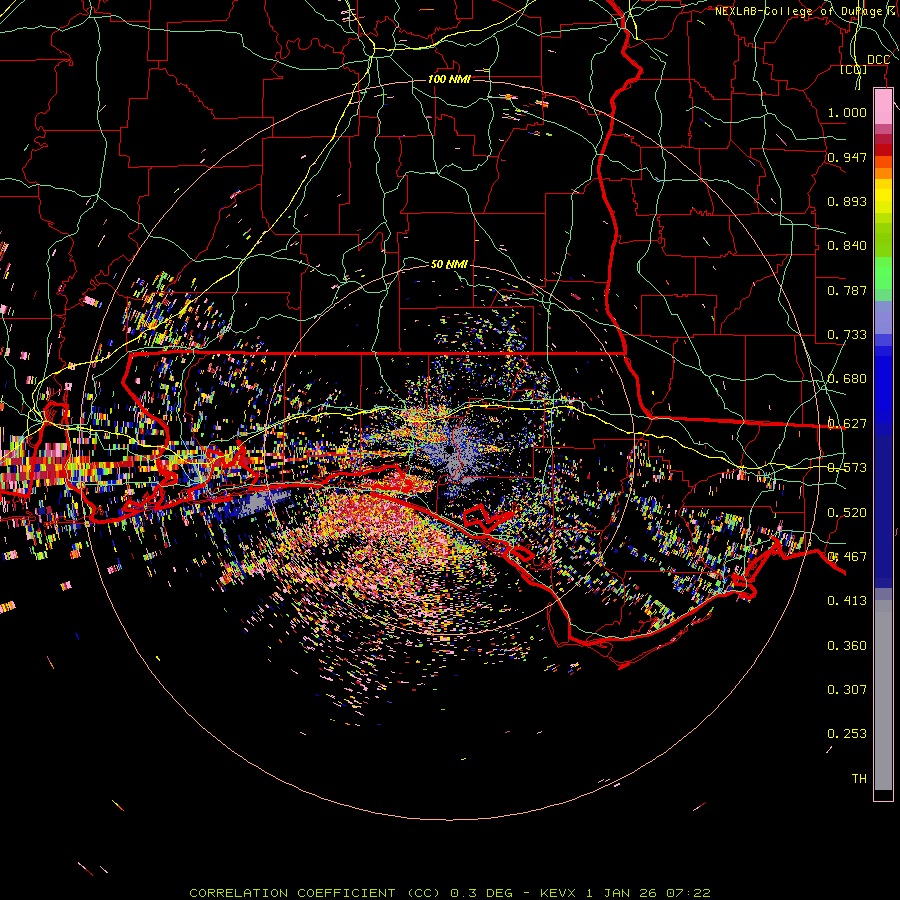Click the 50 NMI range ring label

click(449, 264)
